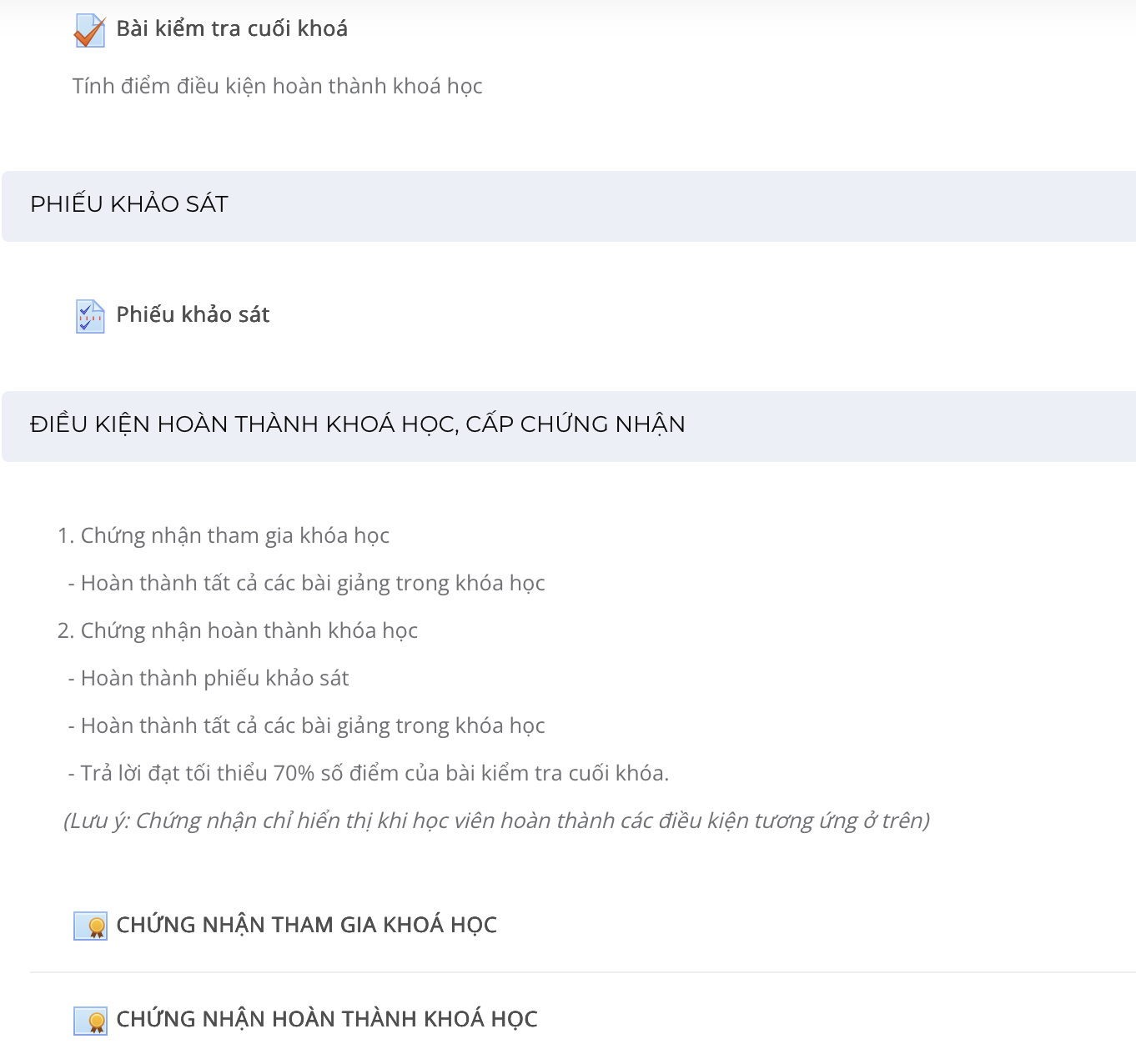Image resolution: width=1136 pixels, height=1064 pixels.
Task: Click the divider line between the two certificates
Action: coord(583,972)
